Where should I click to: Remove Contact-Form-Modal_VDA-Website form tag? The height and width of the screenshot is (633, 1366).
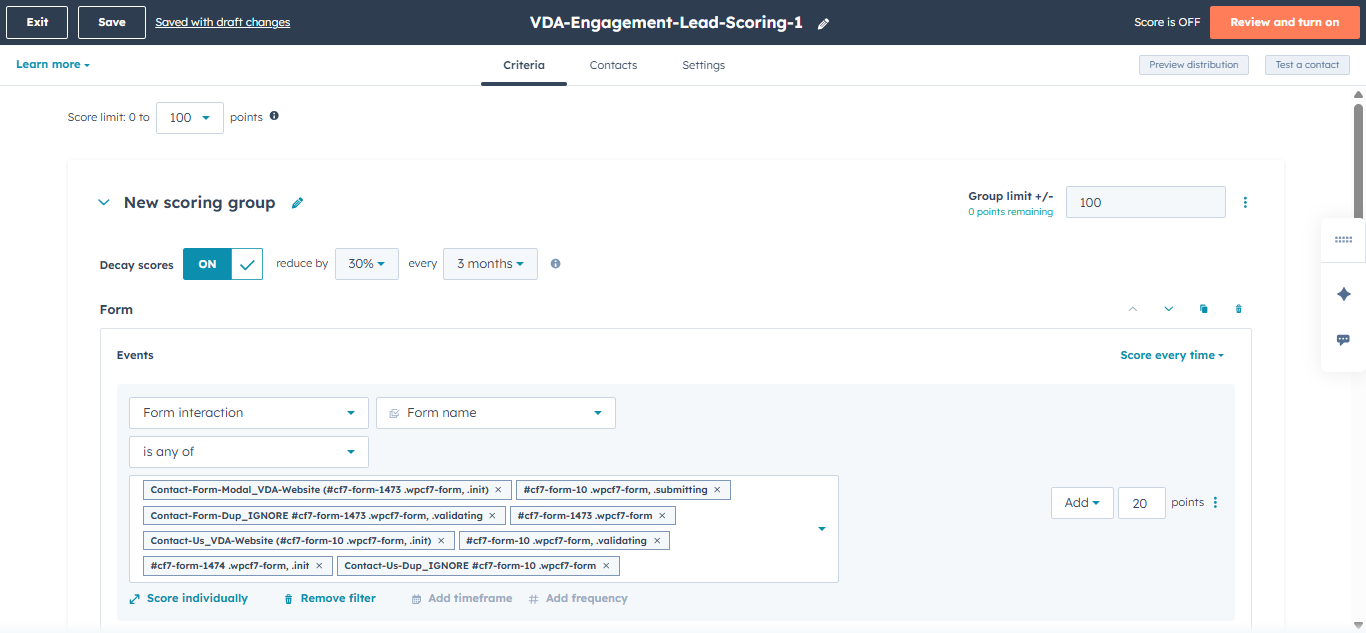(499, 490)
